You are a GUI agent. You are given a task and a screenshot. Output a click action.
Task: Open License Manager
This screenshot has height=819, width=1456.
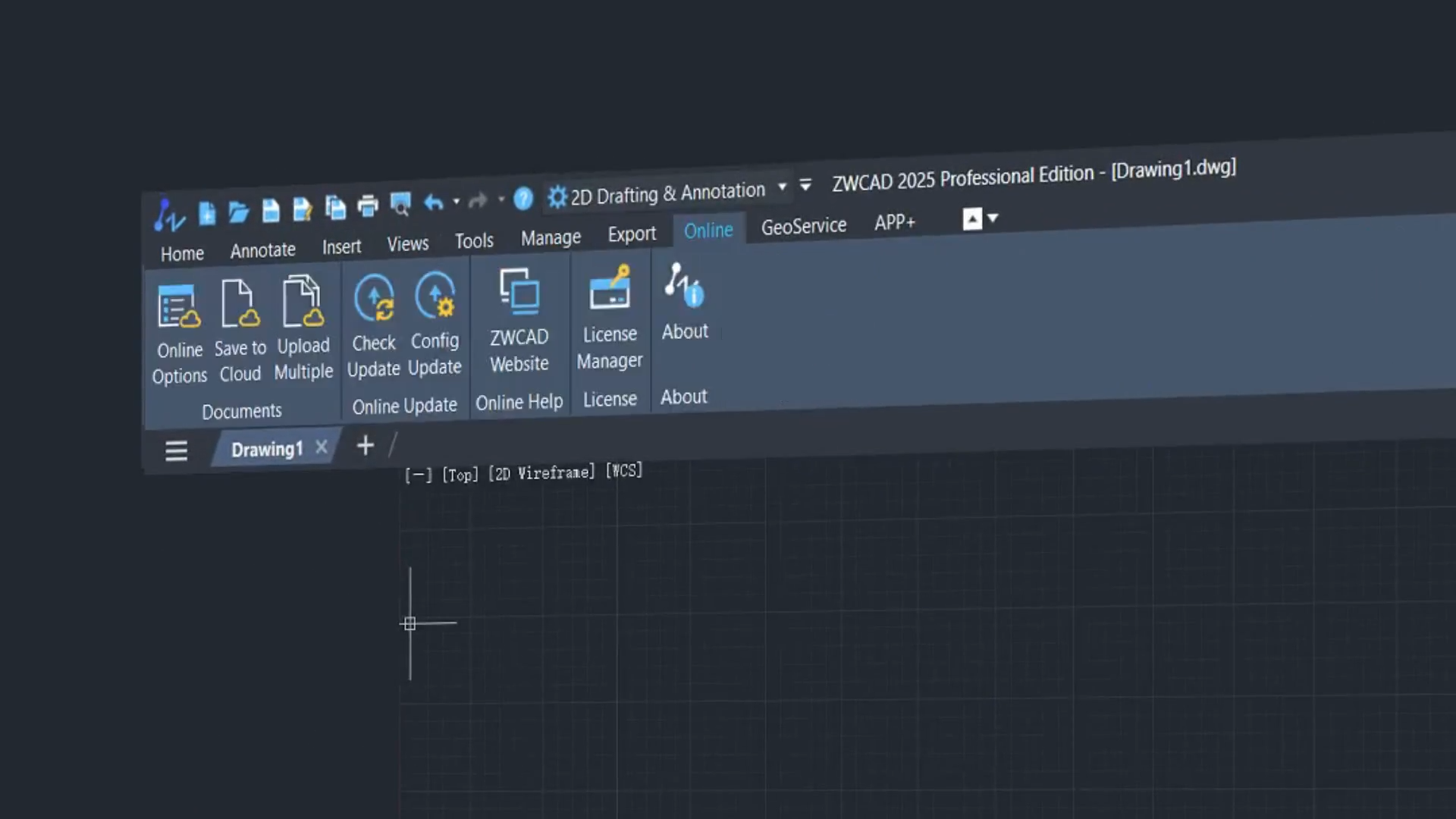click(610, 317)
